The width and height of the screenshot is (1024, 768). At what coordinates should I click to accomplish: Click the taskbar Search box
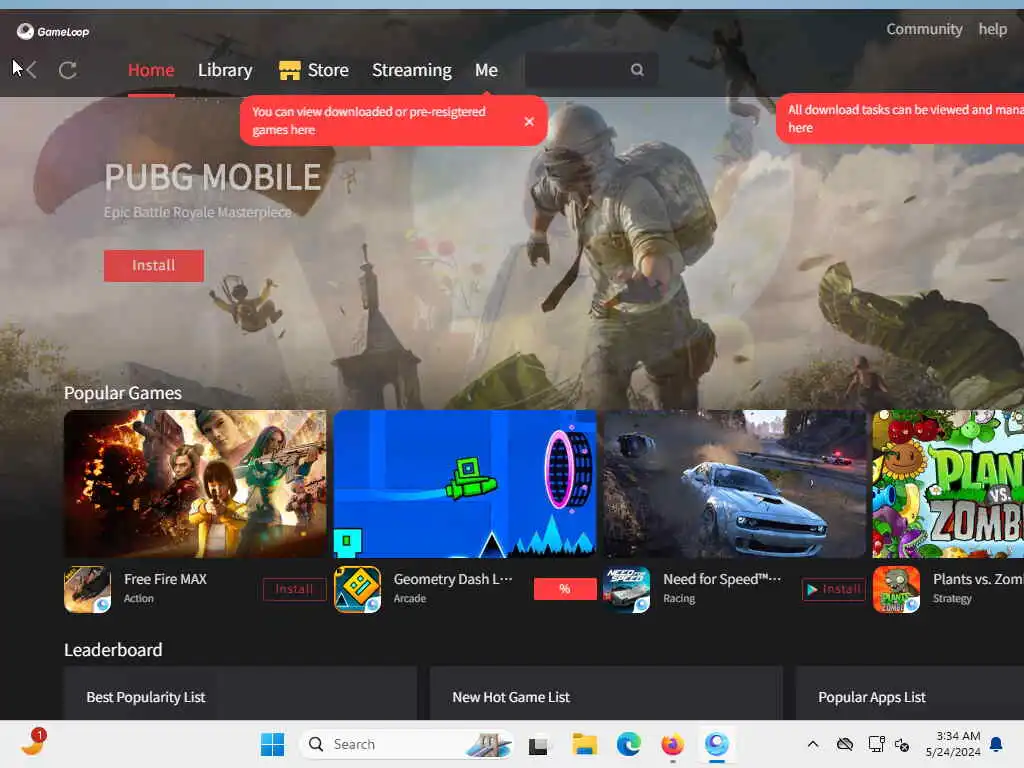(406, 744)
